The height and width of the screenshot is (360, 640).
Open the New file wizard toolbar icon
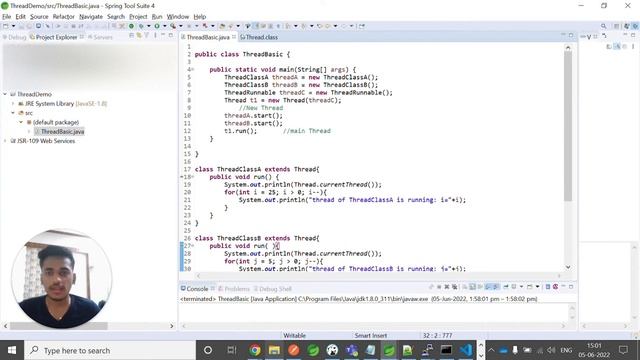click(6, 26)
